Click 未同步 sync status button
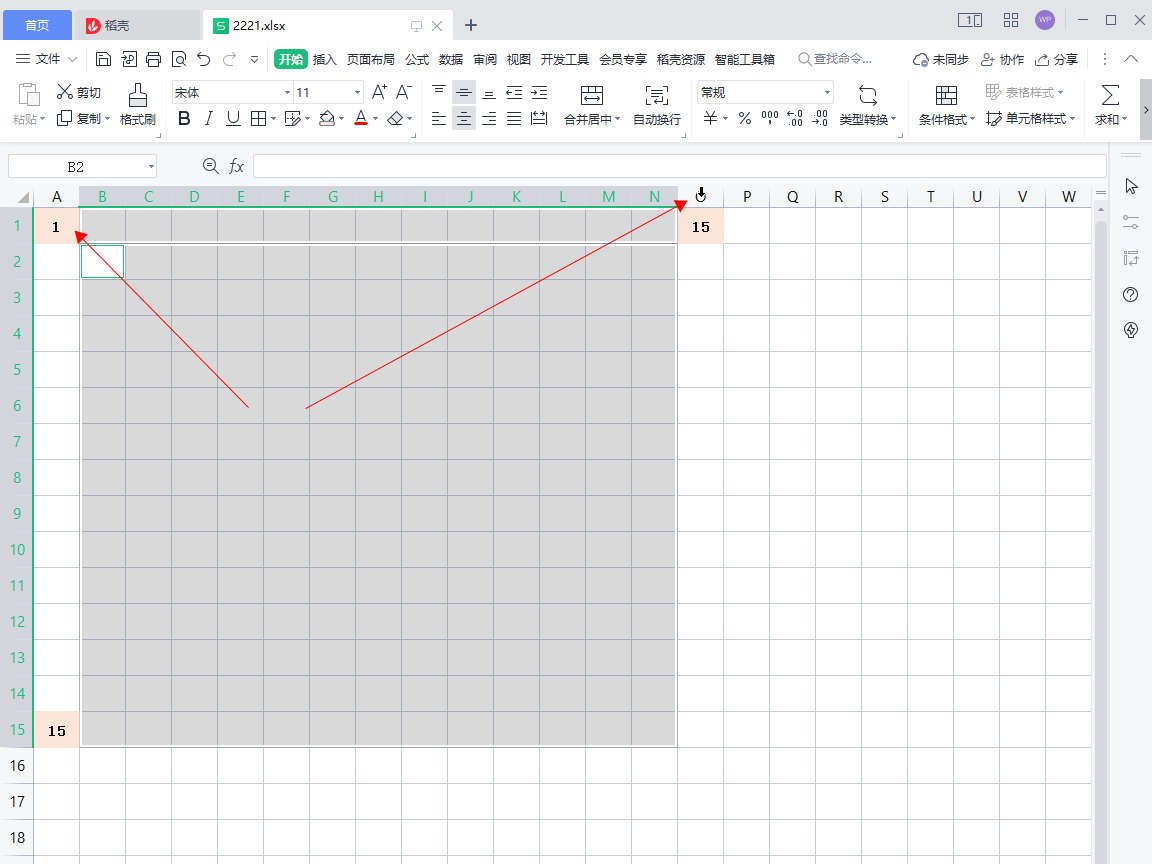The height and width of the screenshot is (864, 1152). 940,60
